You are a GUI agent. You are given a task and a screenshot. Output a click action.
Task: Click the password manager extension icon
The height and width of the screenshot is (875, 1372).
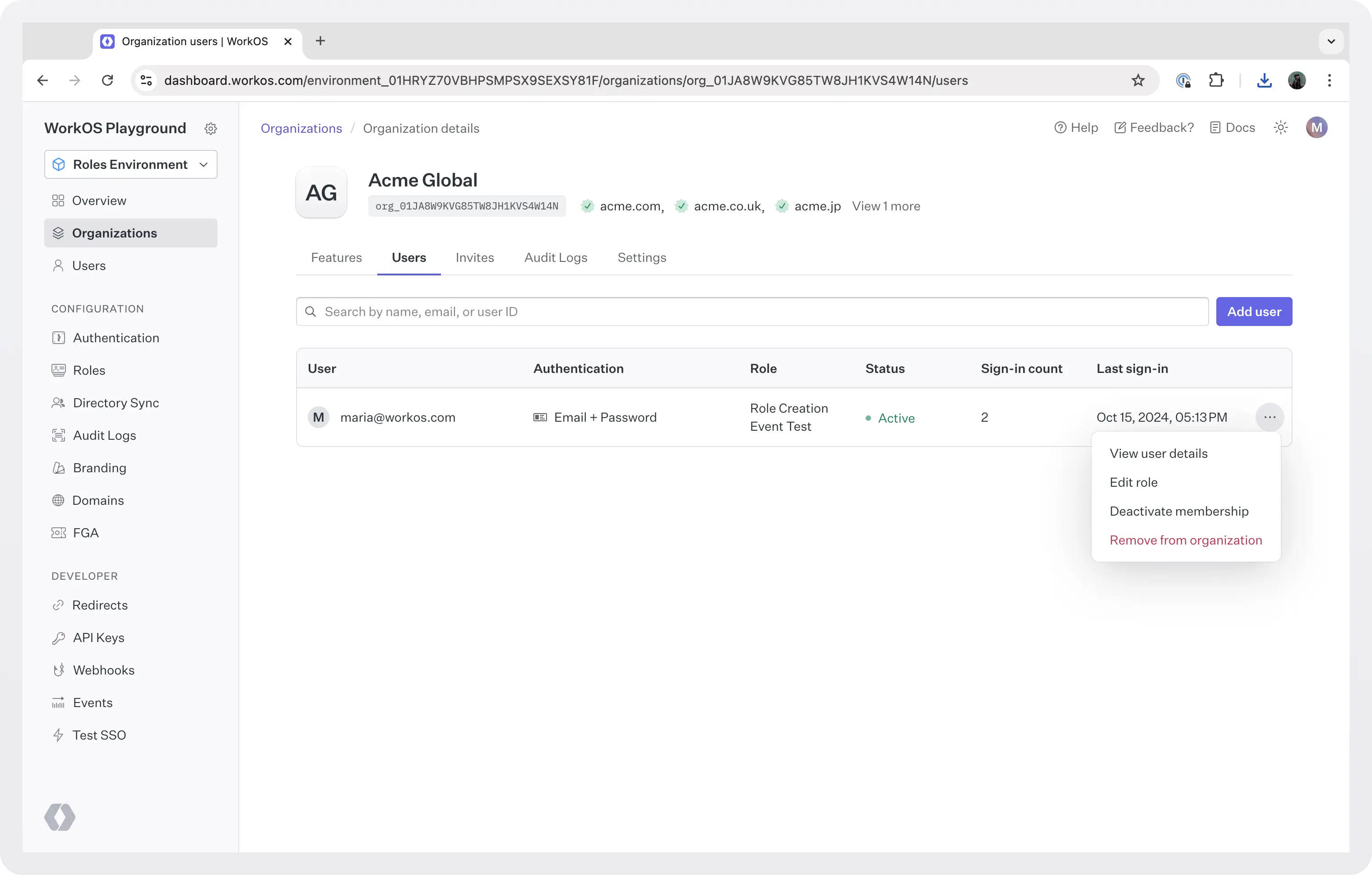pos(1183,80)
